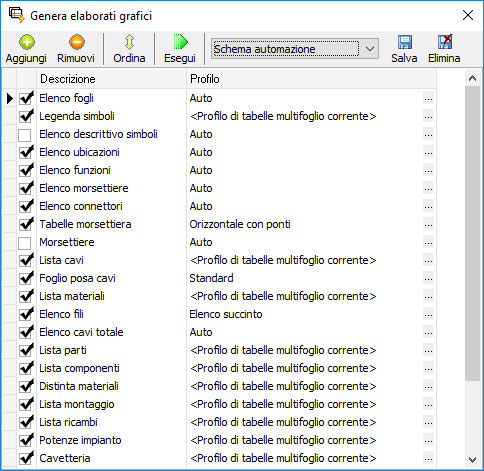Viewport: 484px width, 471px height.
Task: Uncheck the Lista cavi checkbox
Action: [25, 260]
